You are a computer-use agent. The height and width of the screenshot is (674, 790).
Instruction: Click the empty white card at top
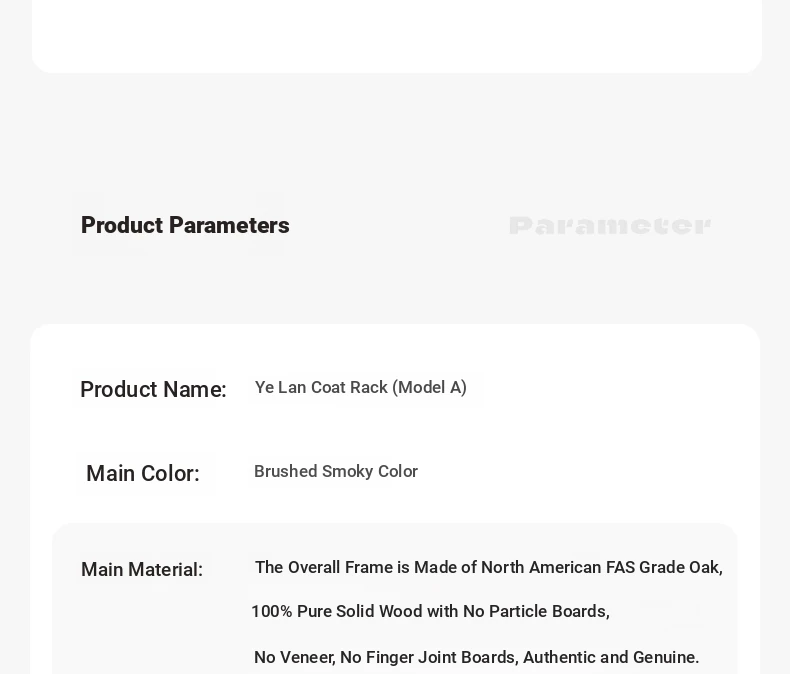[397, 35]
